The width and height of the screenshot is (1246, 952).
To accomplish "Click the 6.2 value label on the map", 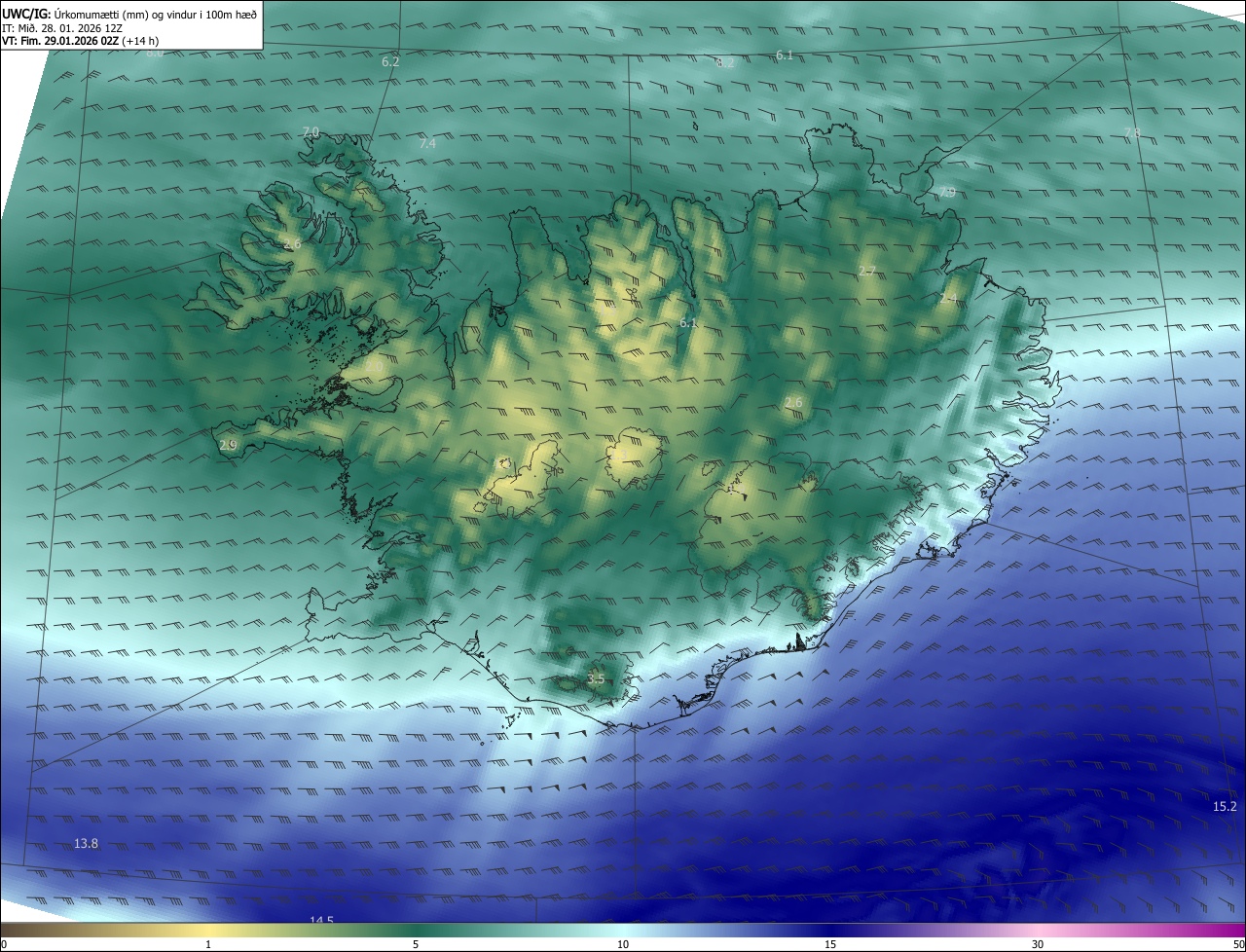I will pyautogui.click(x=390, y=61).
